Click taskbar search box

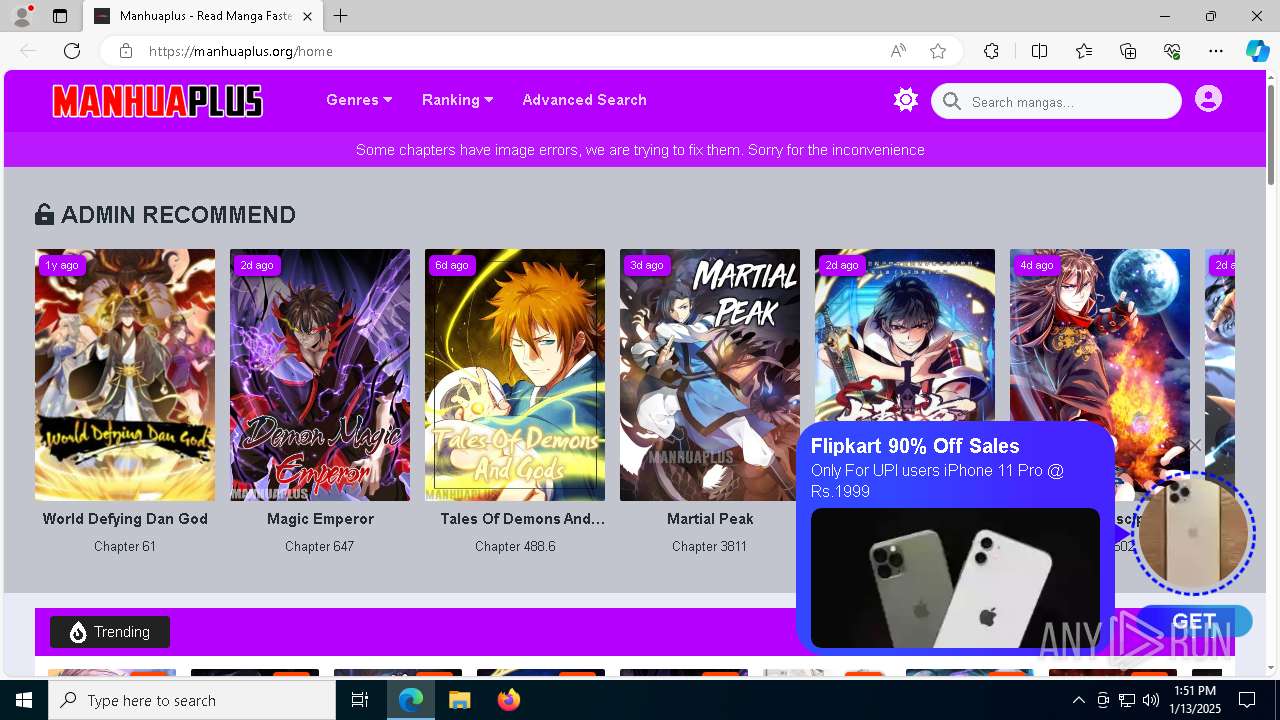[192, 700]
